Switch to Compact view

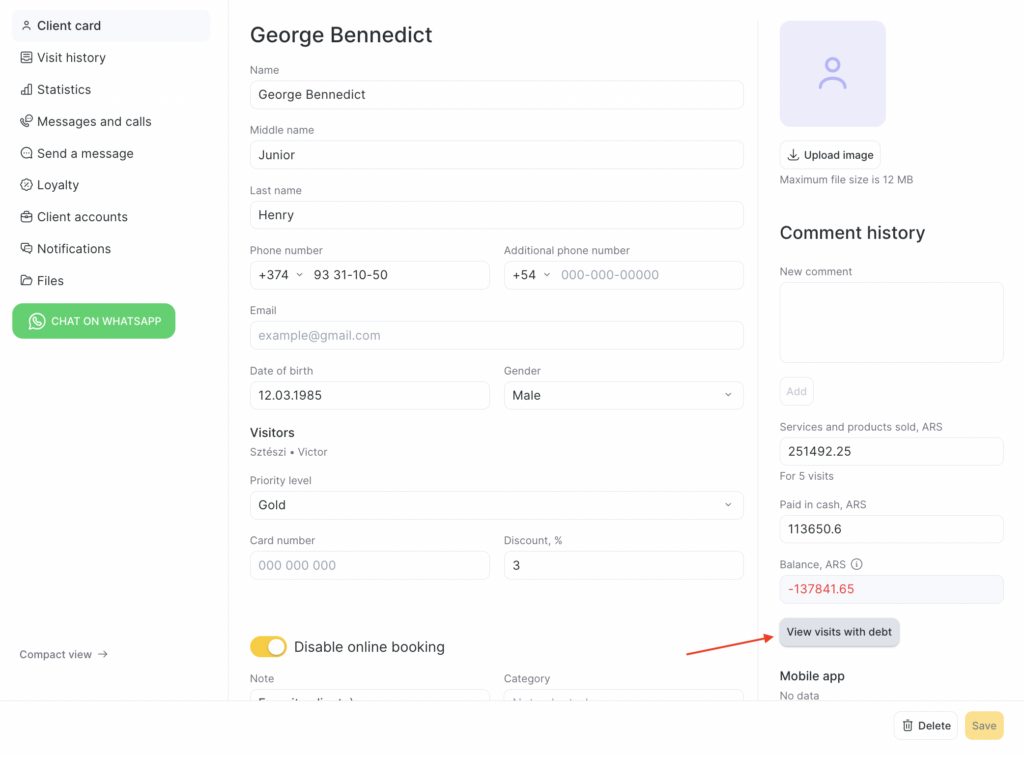click(x=63, y=655)
